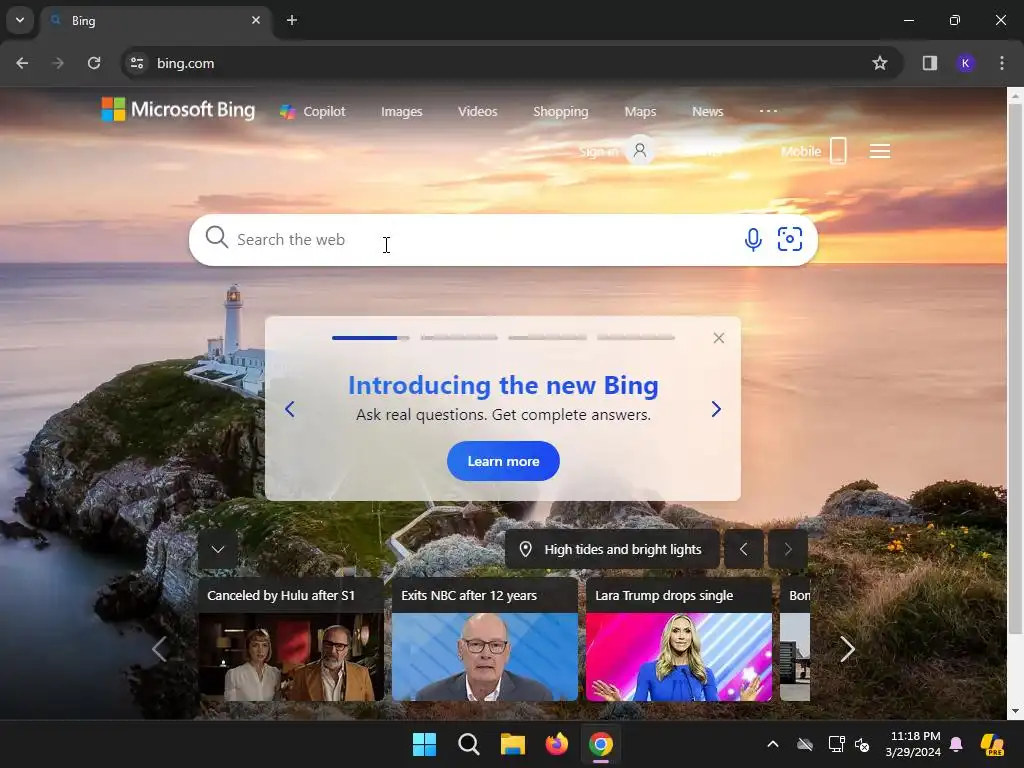1024x768 pixels.
Task: Launch Firefox from taskbar
Action: [x=556, y=744]
